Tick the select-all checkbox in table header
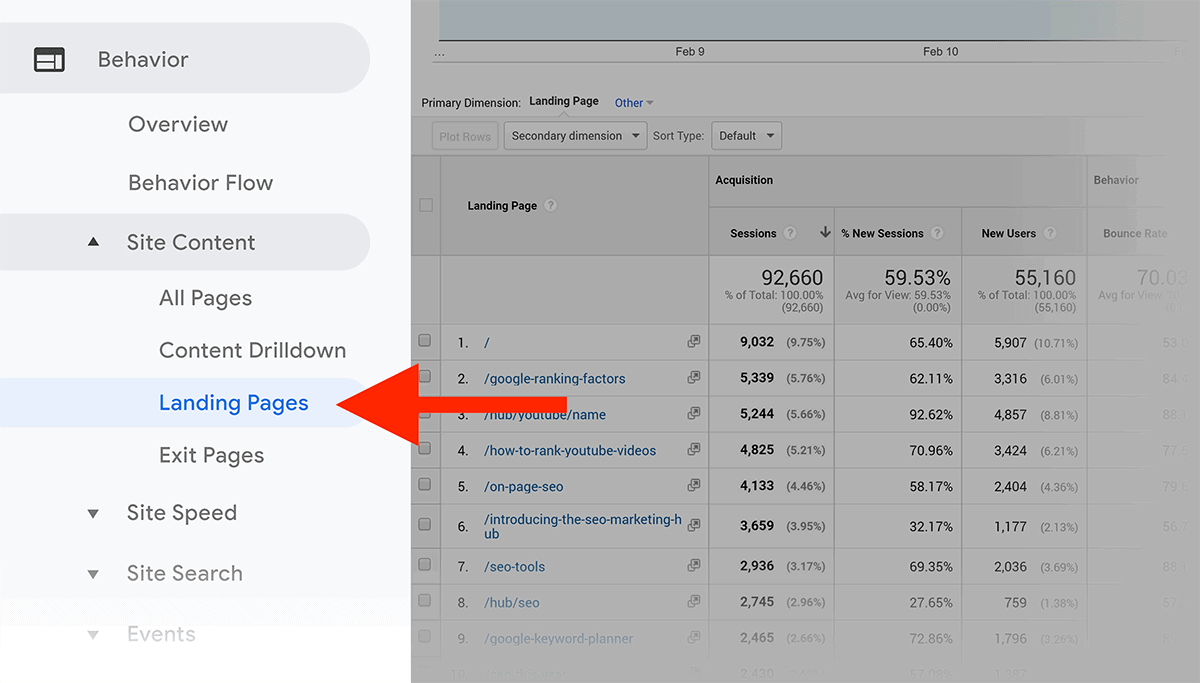 pos(426,205)
